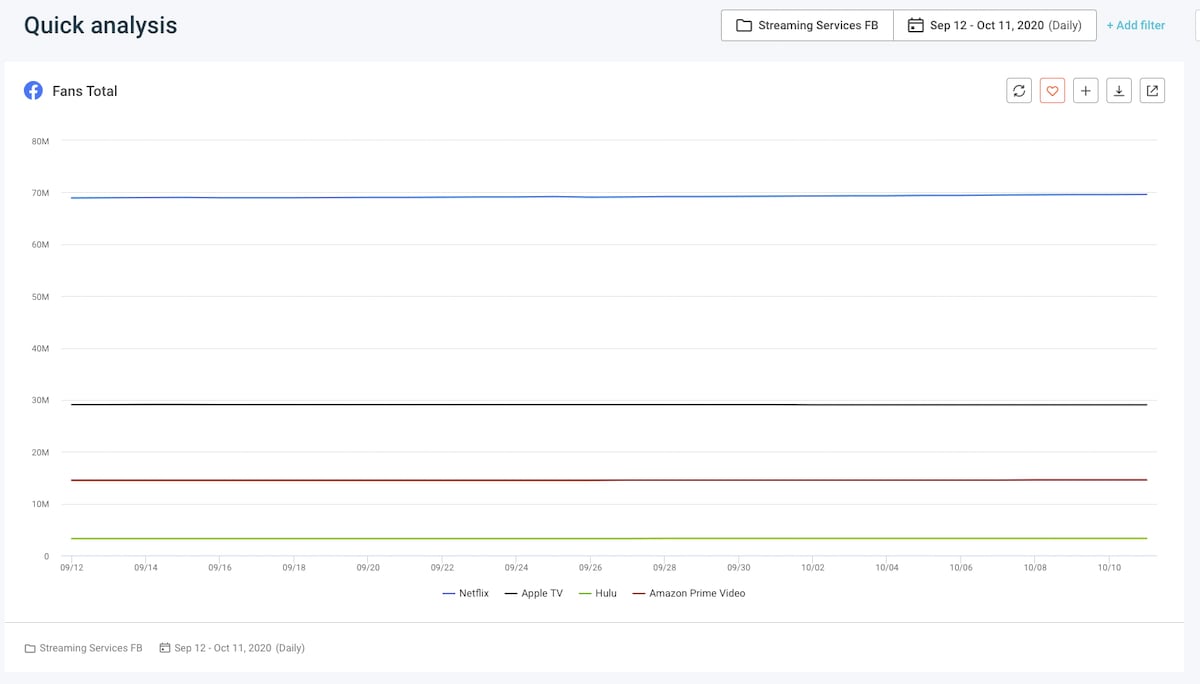Click the 10/06 x-axis date label
Image resolution: width=1200 pixels, height=684 pixels.
(961, 567)
